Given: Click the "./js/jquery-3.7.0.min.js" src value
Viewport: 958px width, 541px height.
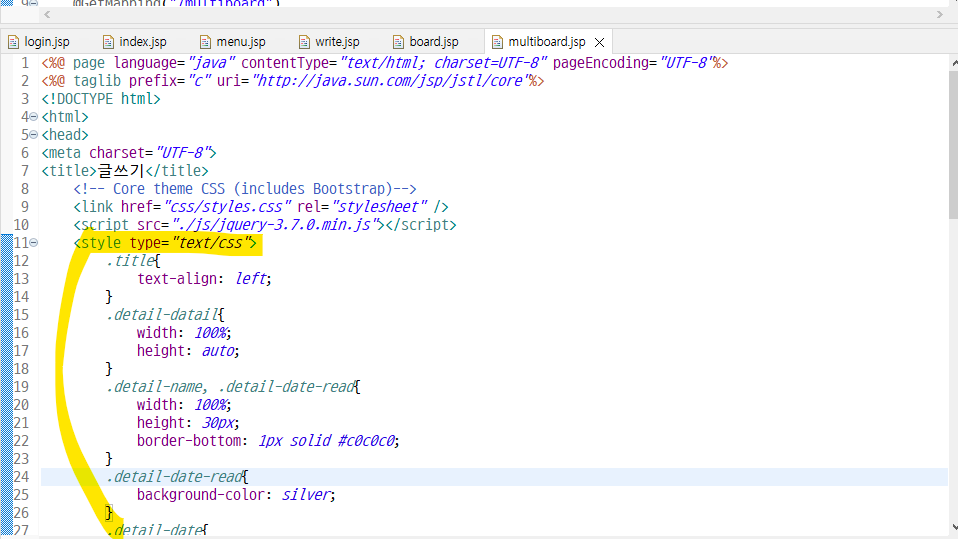Looking at the screenshot, I should pos(278,224).
